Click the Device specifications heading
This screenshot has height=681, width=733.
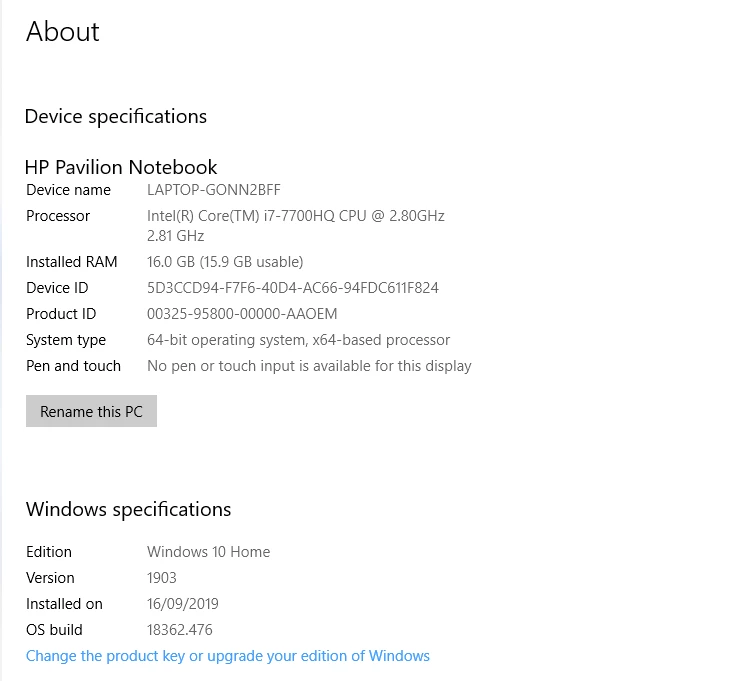[x=116, y=117]
